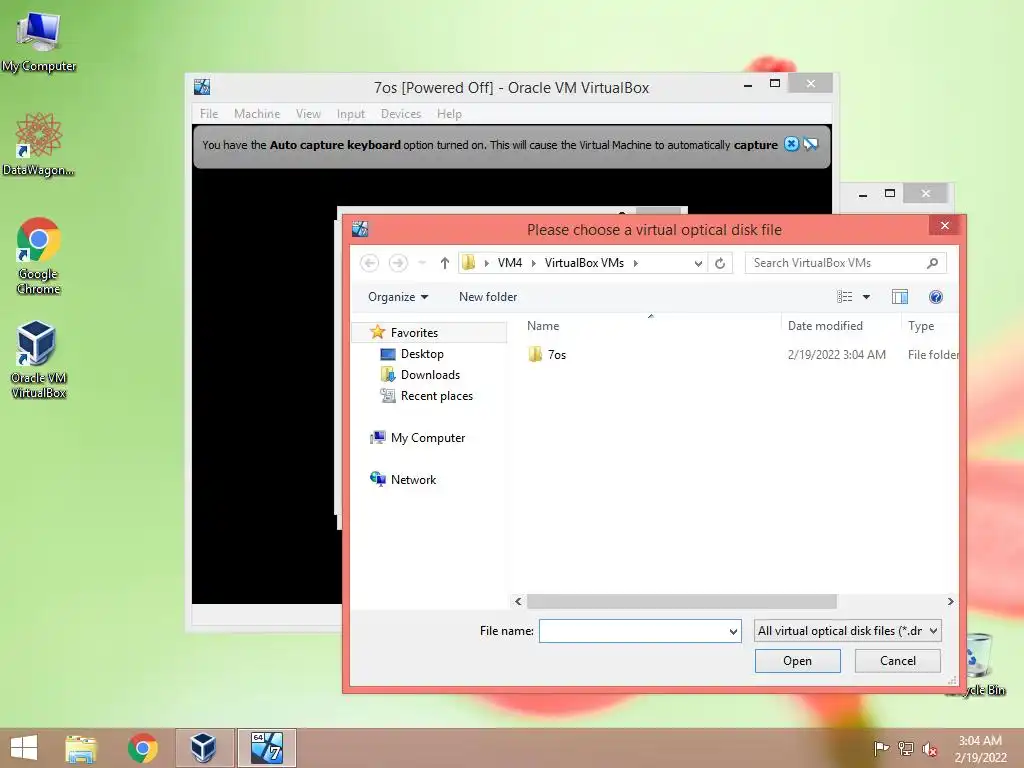Click the muted volume tray icon
The image size is (1024, 768).
(x=929, y=749)
